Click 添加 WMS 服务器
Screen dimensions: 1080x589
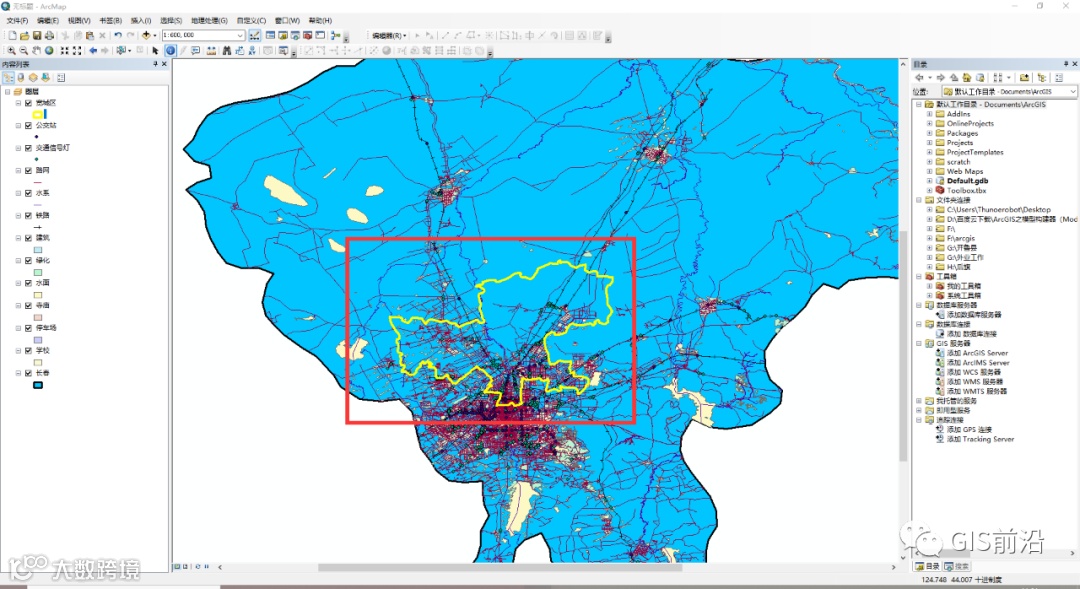pyautogui.click(x=975, y=382)
